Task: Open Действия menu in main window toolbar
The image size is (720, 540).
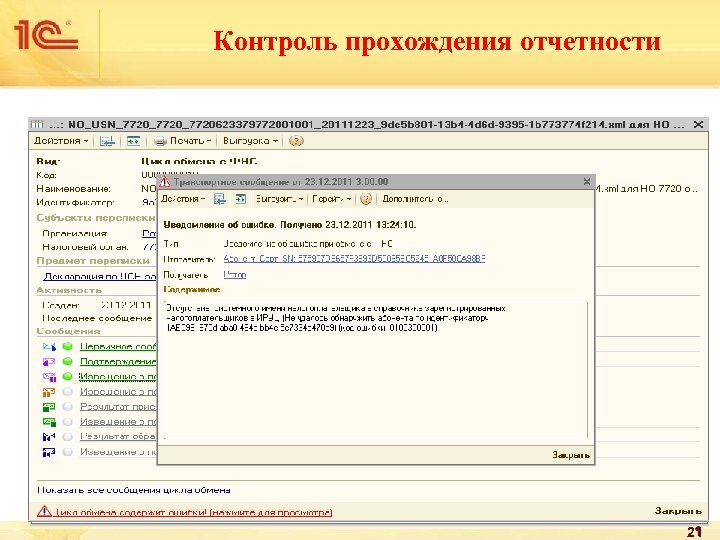Action: (61, 141)
